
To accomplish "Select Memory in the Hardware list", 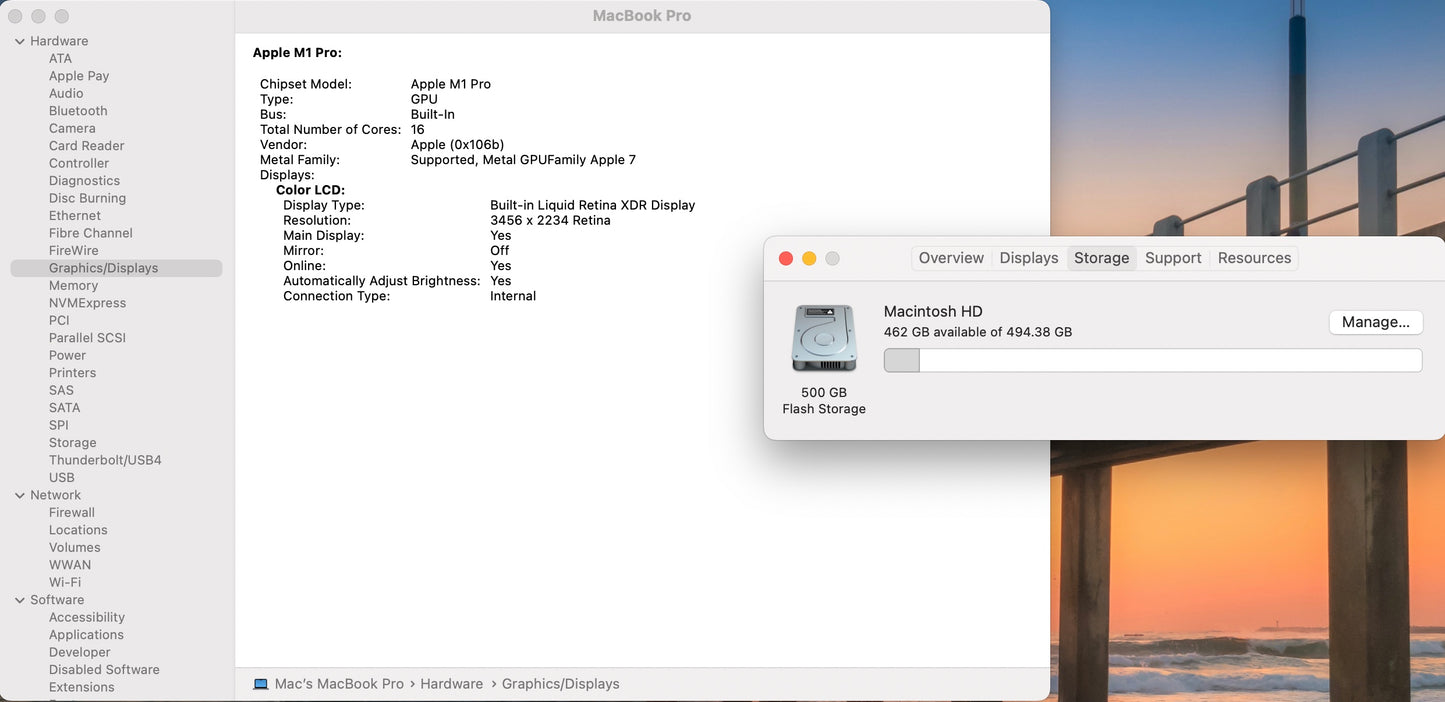I will point(73,285).
